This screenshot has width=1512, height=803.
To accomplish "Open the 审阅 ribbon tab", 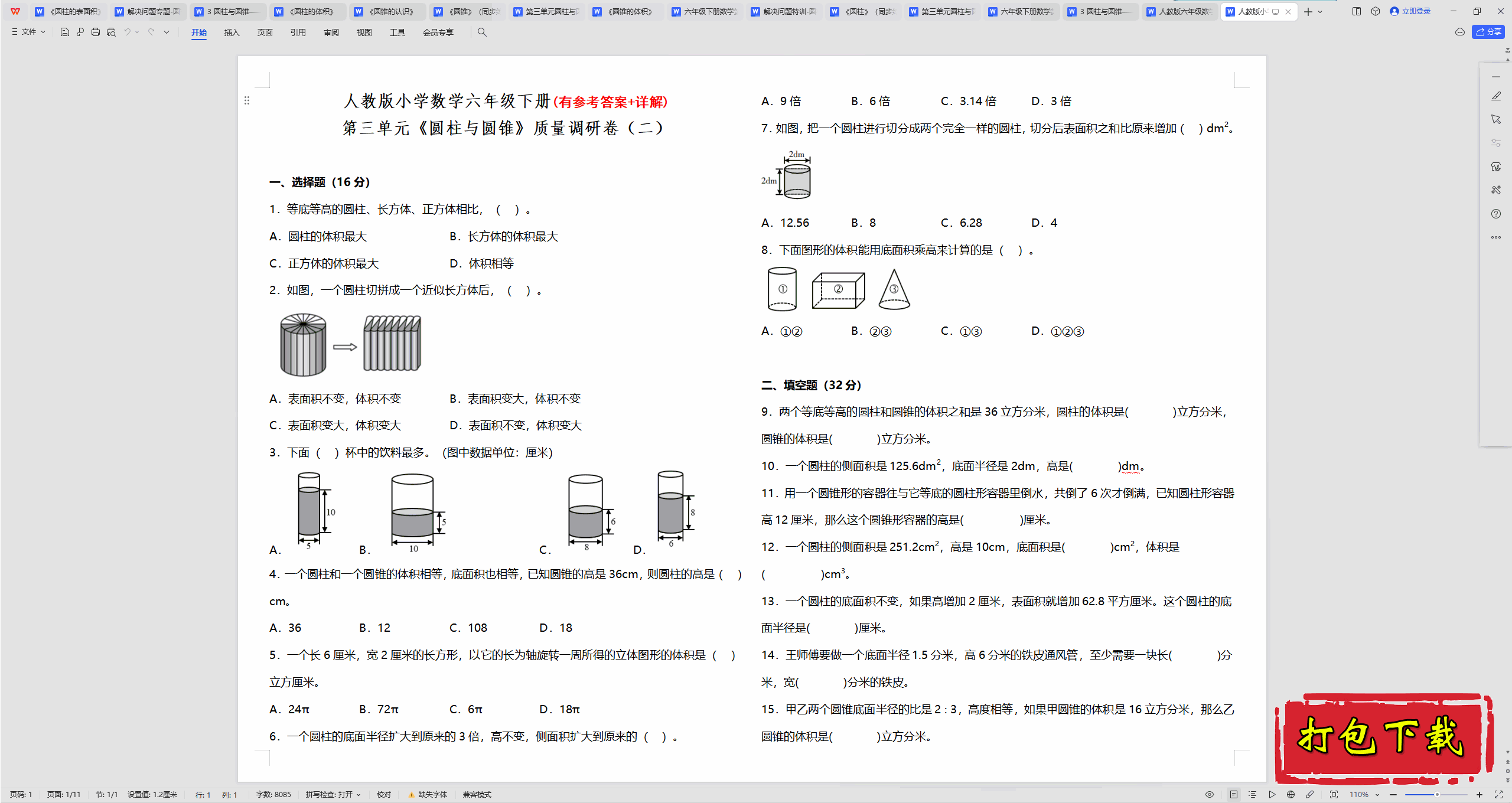I will pyautogui.click(x=331, y=32).
